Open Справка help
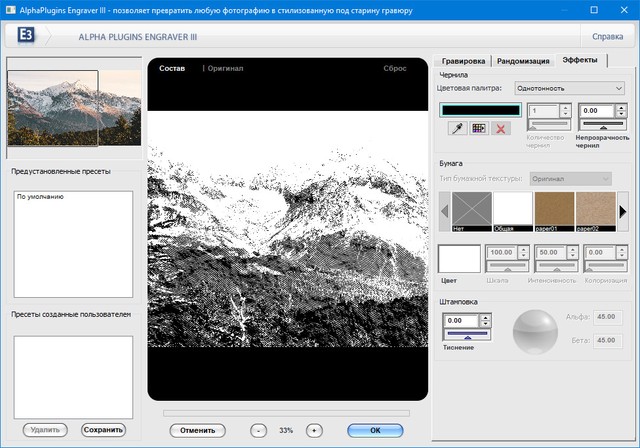Screen dimensions: 640x448 click(607, 37)
